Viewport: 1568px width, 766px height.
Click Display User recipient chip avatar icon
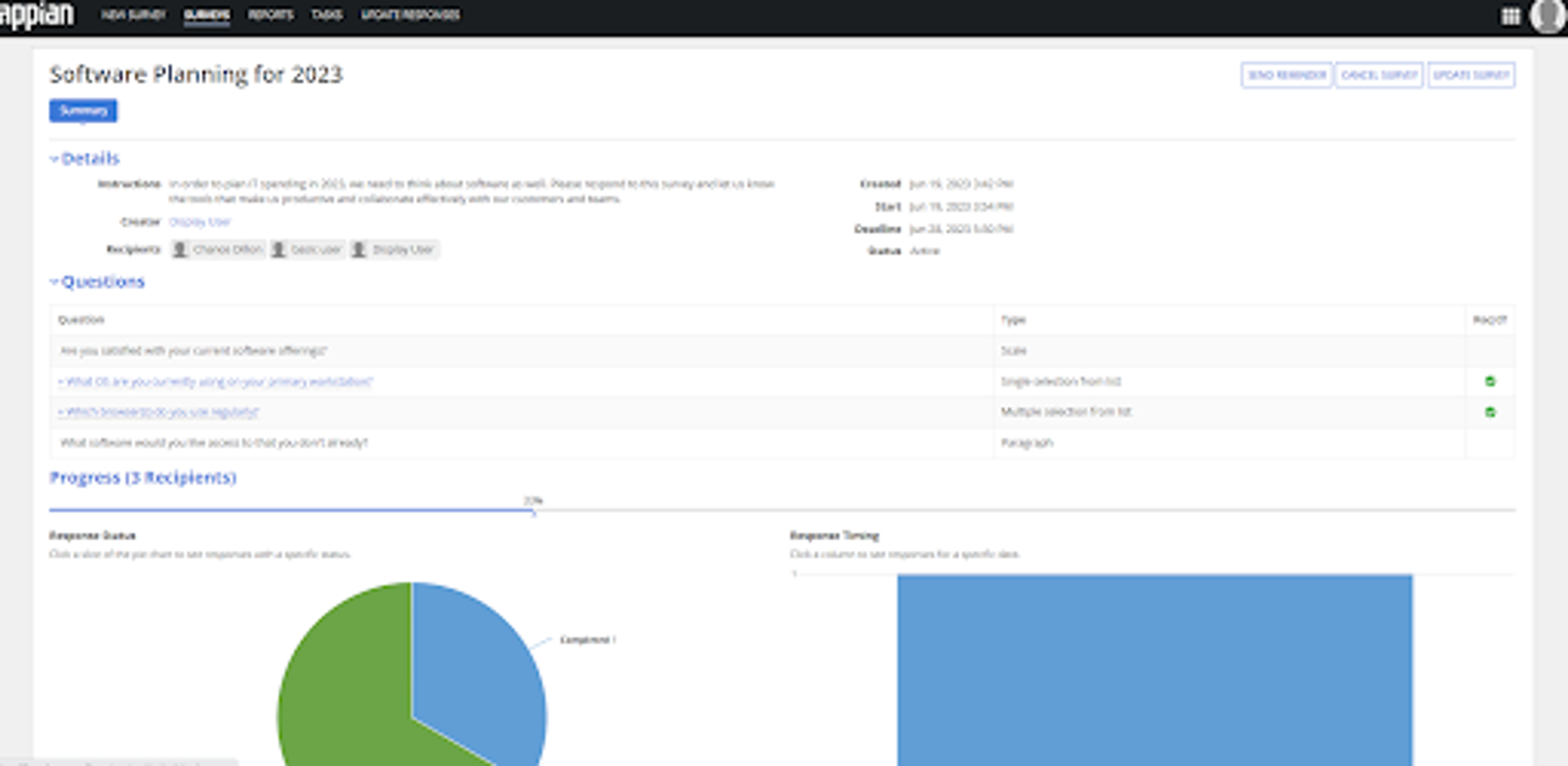(x=359, y=250)
